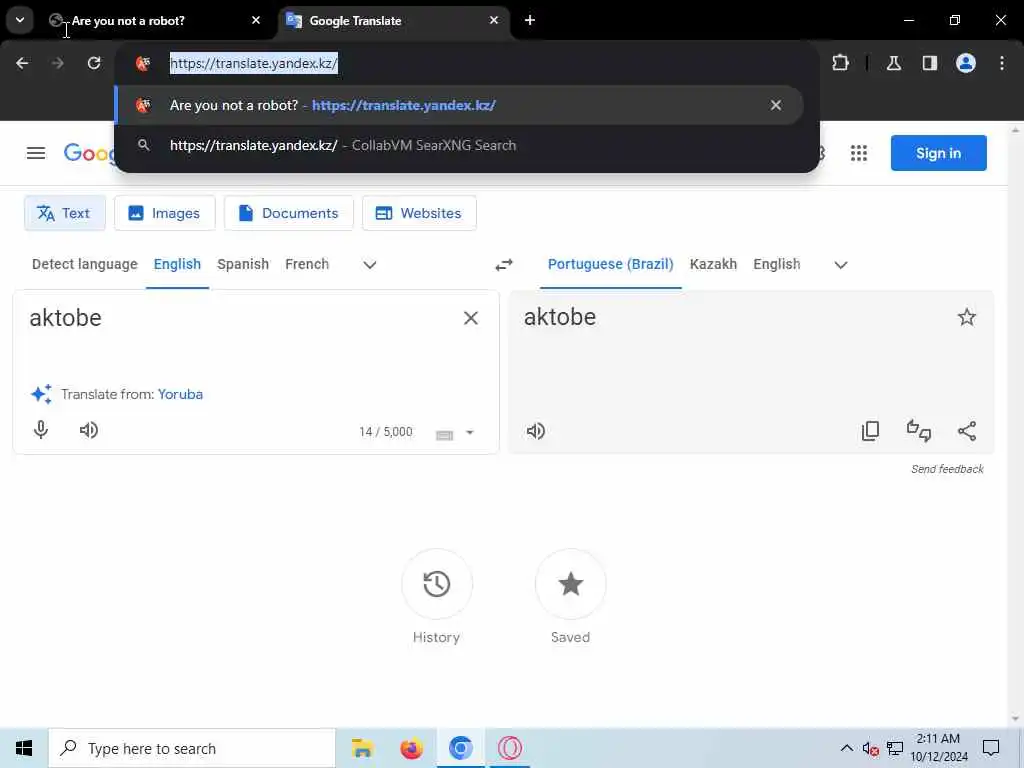Open a new browser tab
The image size is (1024, 768).
pyautogui.click(x=530, y=20)
